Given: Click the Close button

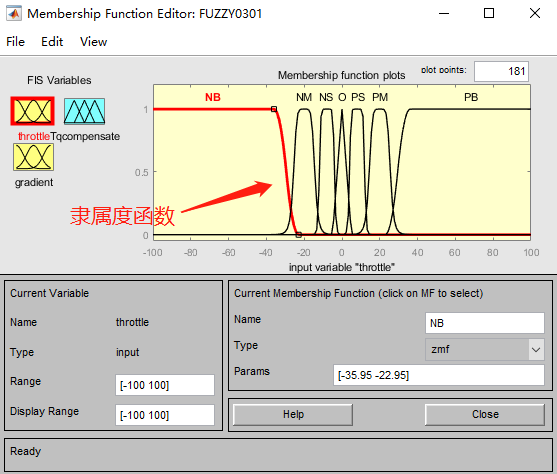Looking at the screenshot, I should click(x=485, y=414).
